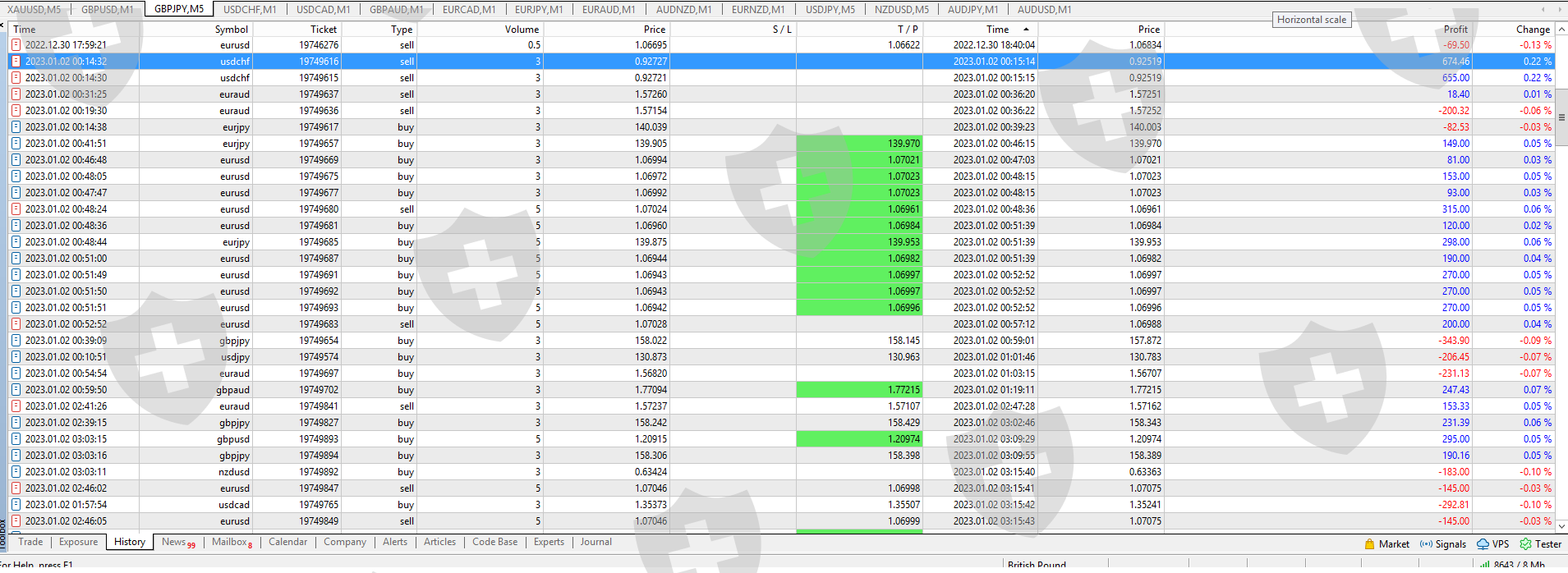Image resolution: width=1568 pixels, height=573 pixels.
Task: Open the Market shopping bag icon
Action: click(x=1369, y=544)
